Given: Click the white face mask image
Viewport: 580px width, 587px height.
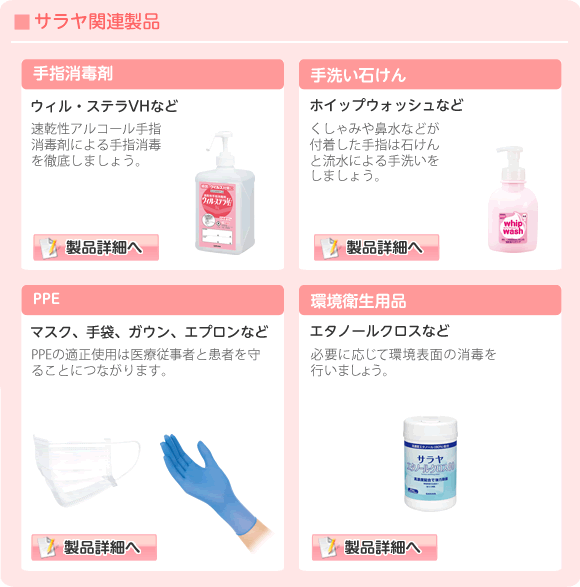Looking at the screenshot, I should click(x=86, y=470).
